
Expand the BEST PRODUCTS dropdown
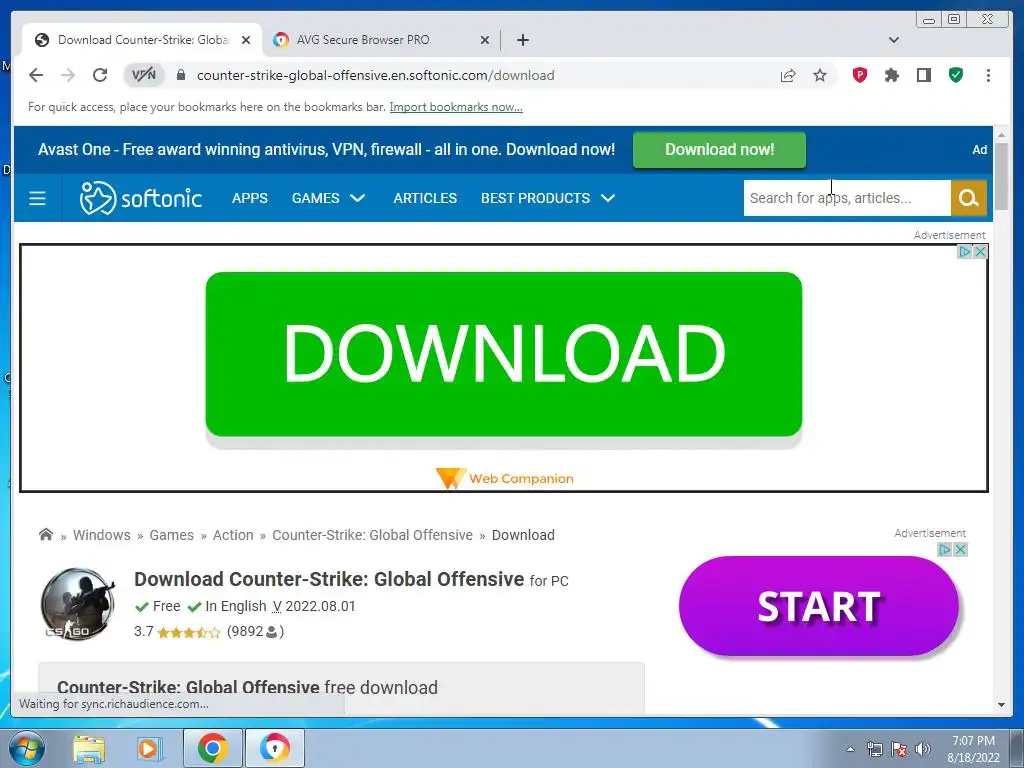(548, 198)
